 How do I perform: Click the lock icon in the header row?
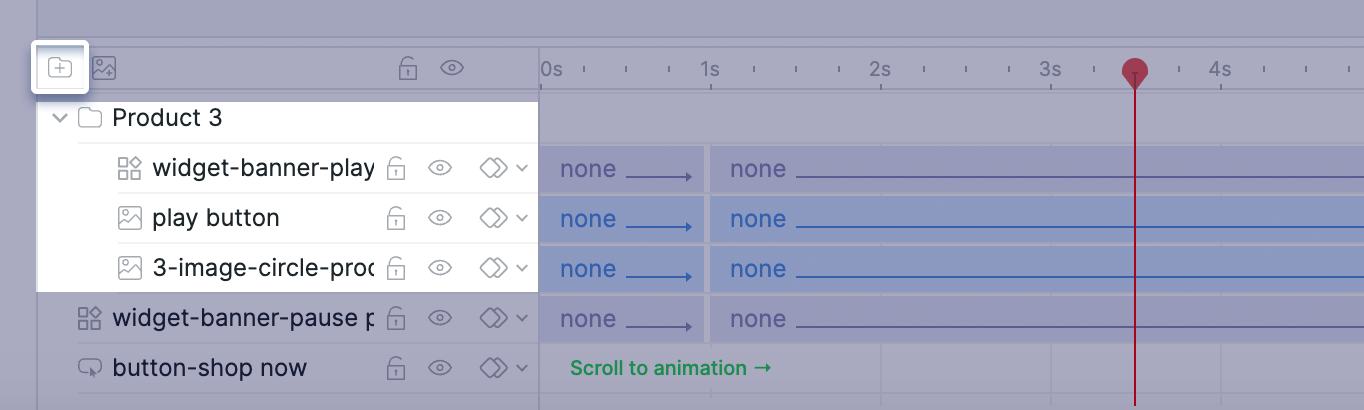407,68
